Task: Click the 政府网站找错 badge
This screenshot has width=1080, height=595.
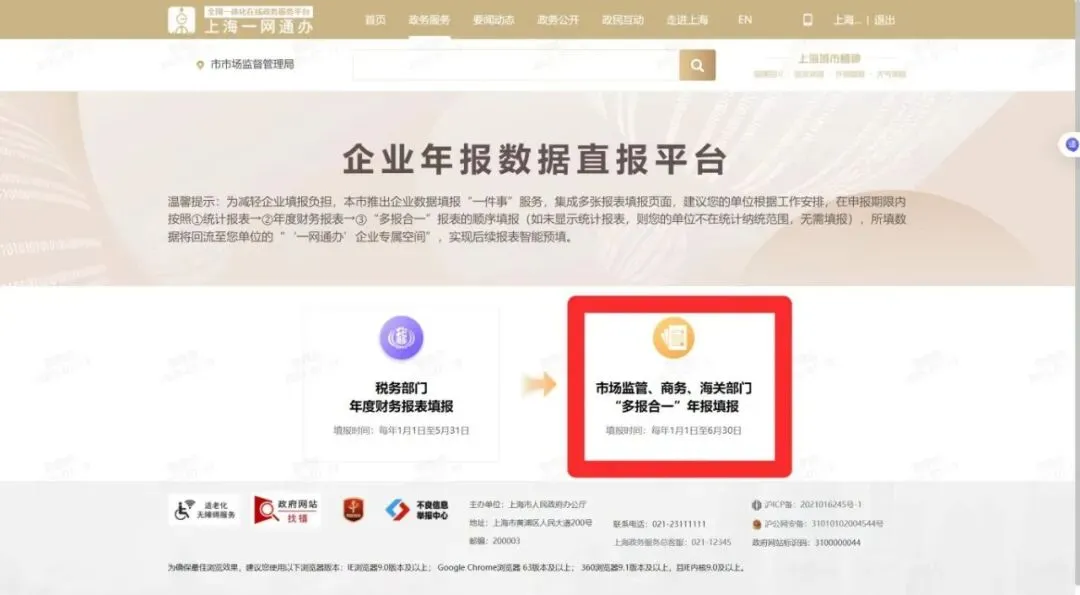Action: tap(287, 510)
